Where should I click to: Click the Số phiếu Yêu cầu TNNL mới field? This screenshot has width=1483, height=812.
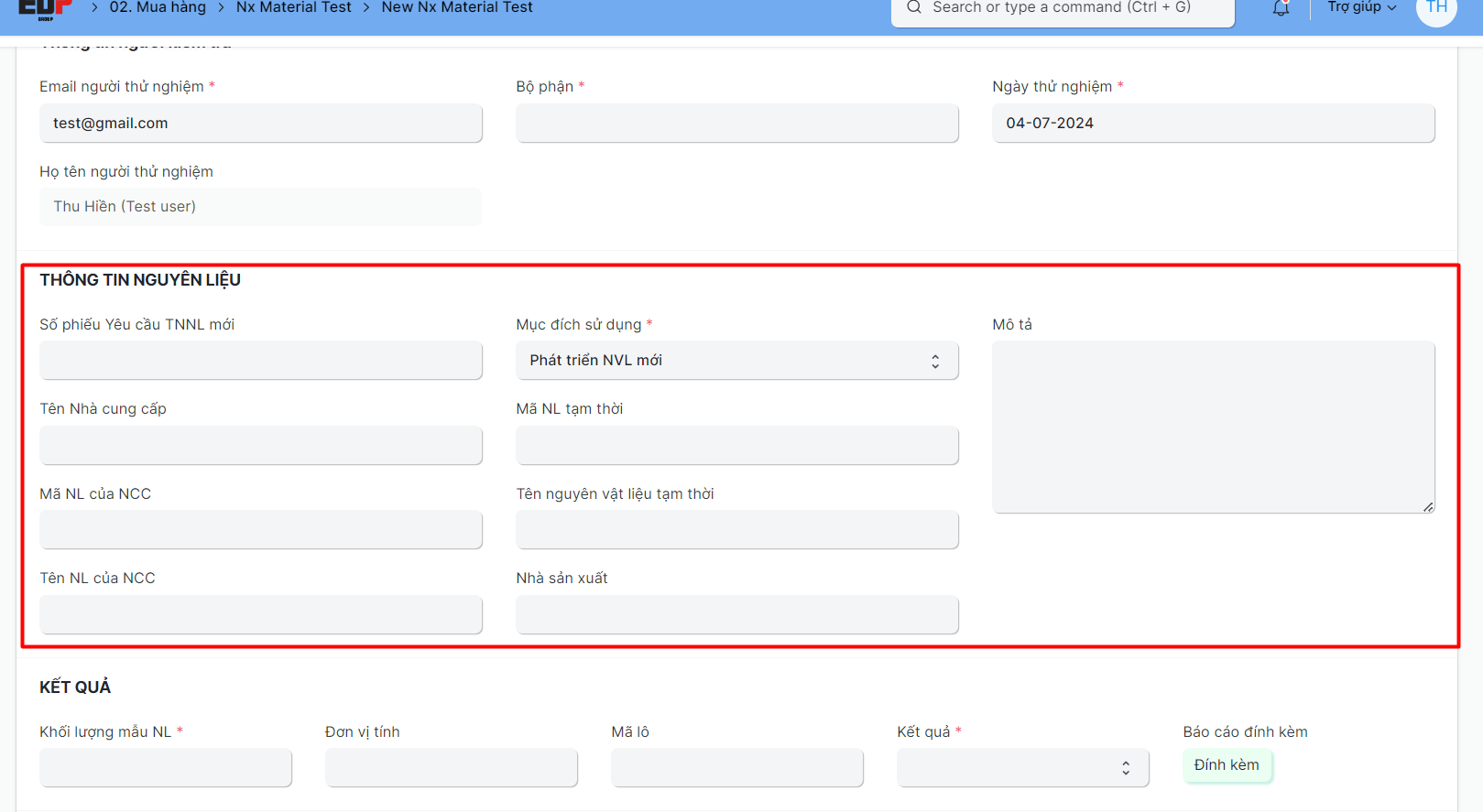(260, 361)
